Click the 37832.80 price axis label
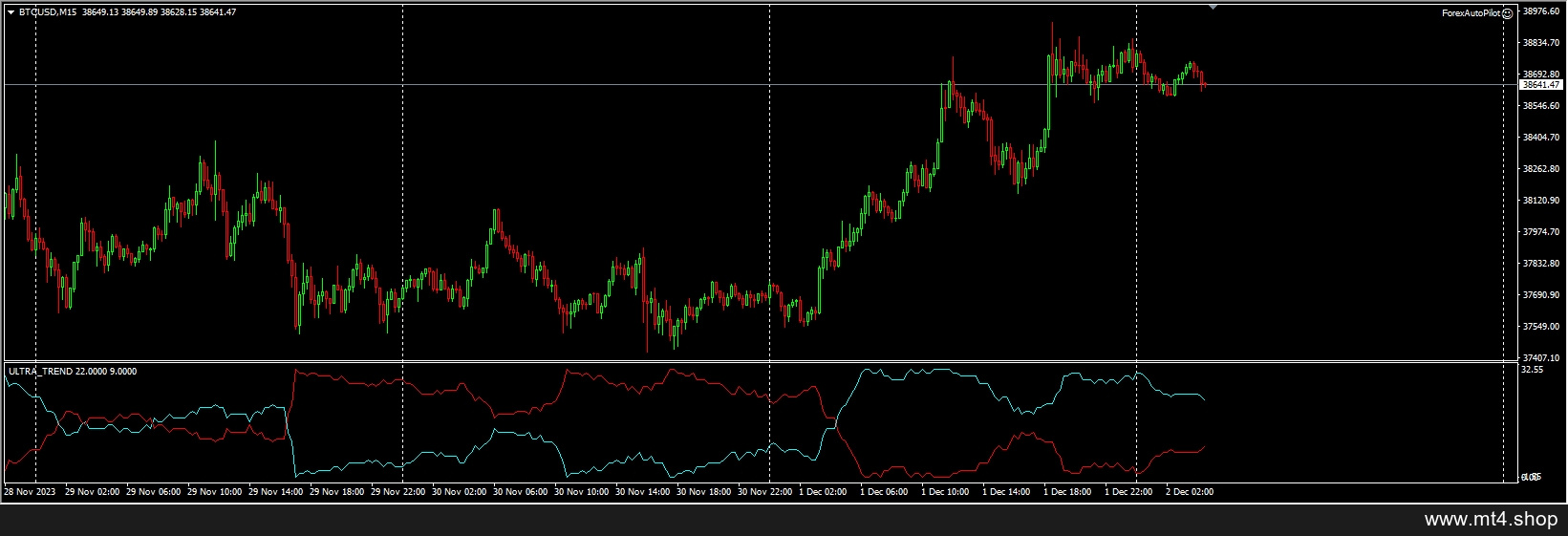Viewport: 1568px width, 536px height. point(1540,264)
